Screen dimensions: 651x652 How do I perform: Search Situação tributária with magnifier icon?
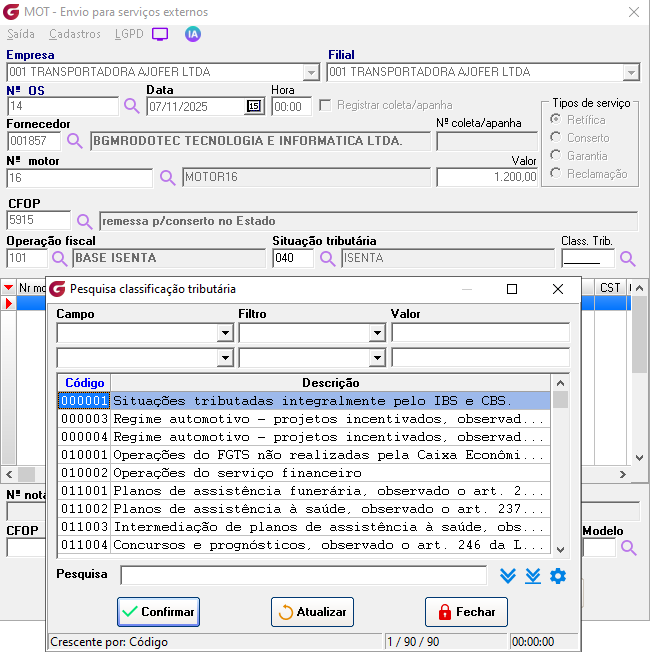(x=328, y=258)
